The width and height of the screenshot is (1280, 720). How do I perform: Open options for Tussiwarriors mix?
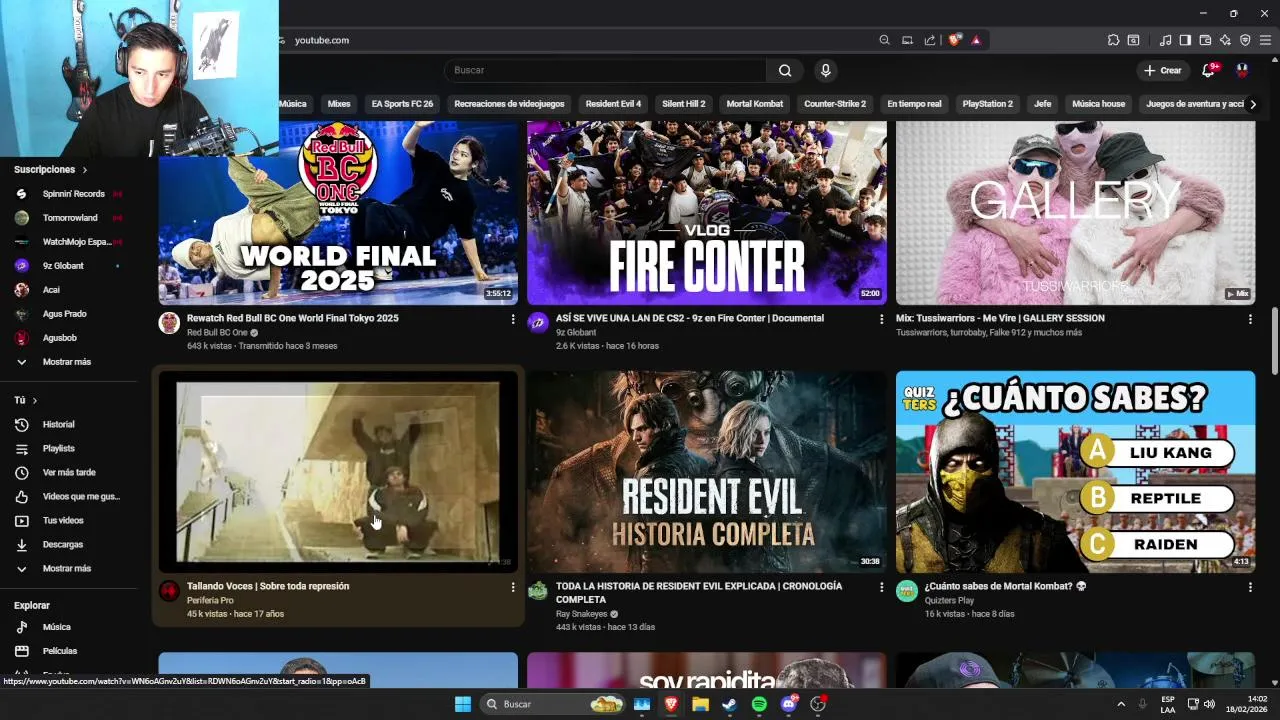click(1250, 319)
